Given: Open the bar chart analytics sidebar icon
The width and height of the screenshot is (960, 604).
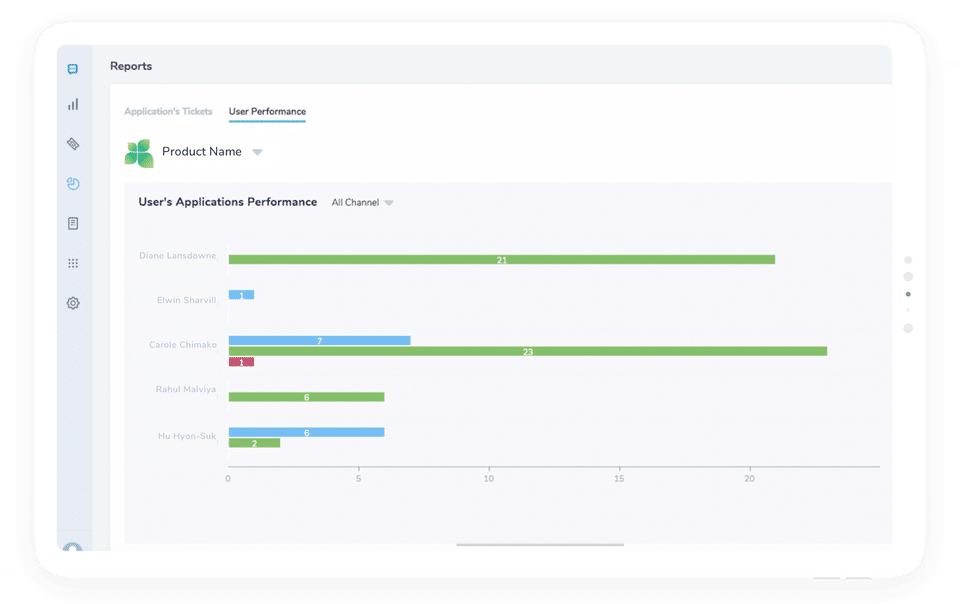Looking at the screenshot, I should point(73,104).
